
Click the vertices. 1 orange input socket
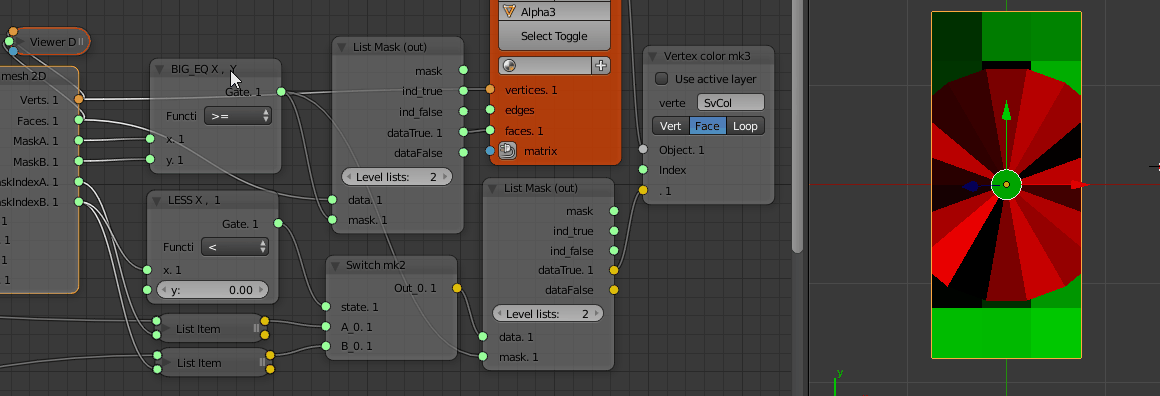coord(490,90)
